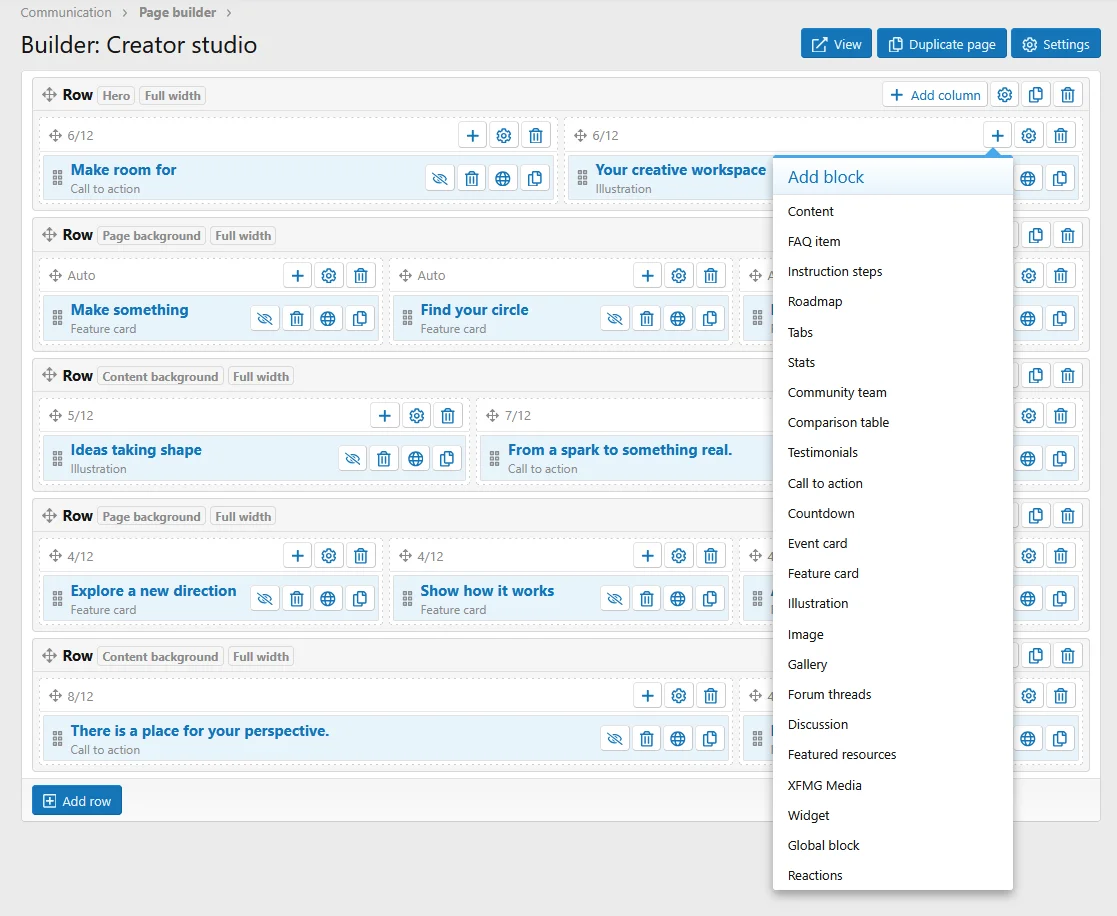Toggle visibility of 'Make room for' block
The width and height of the screenshot is (1117, 916).
click(440, 178)
